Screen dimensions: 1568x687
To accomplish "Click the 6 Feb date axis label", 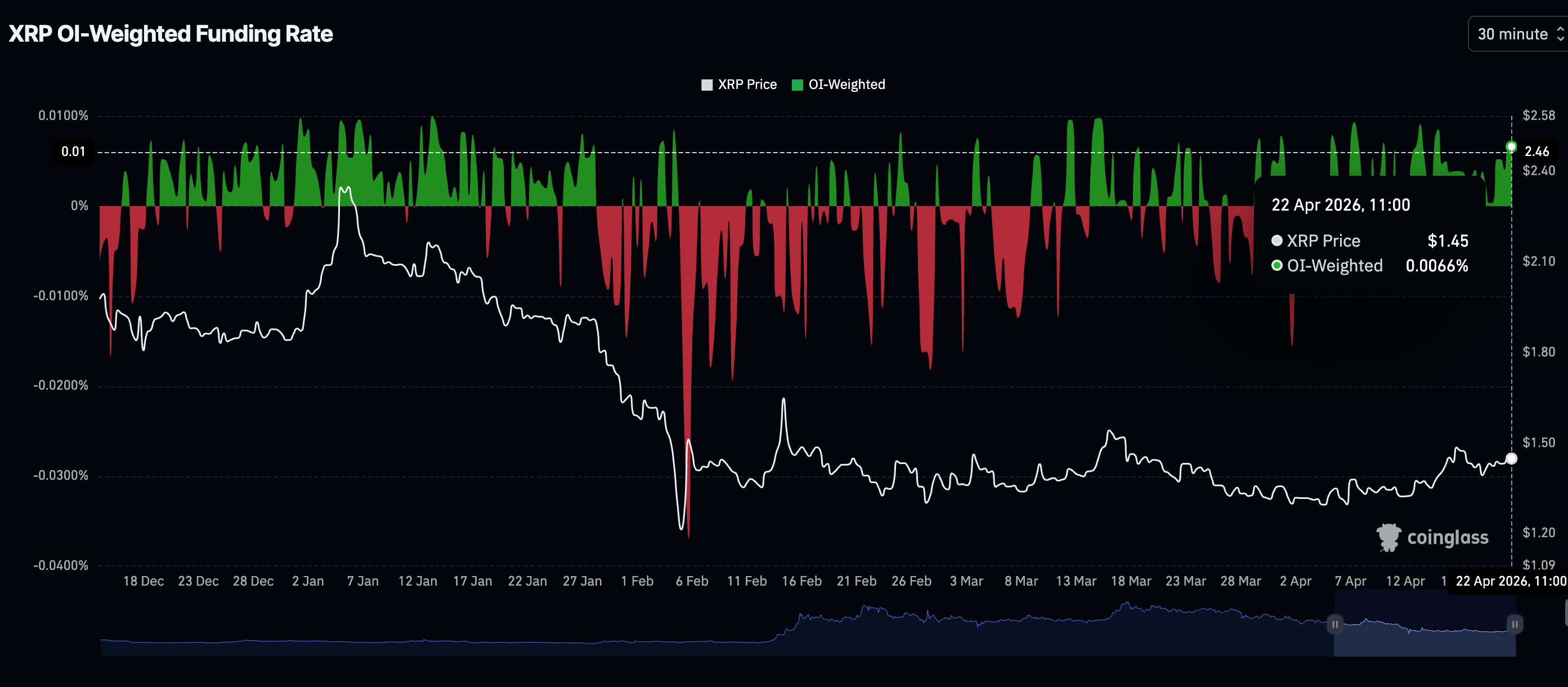I will point(692,581).
